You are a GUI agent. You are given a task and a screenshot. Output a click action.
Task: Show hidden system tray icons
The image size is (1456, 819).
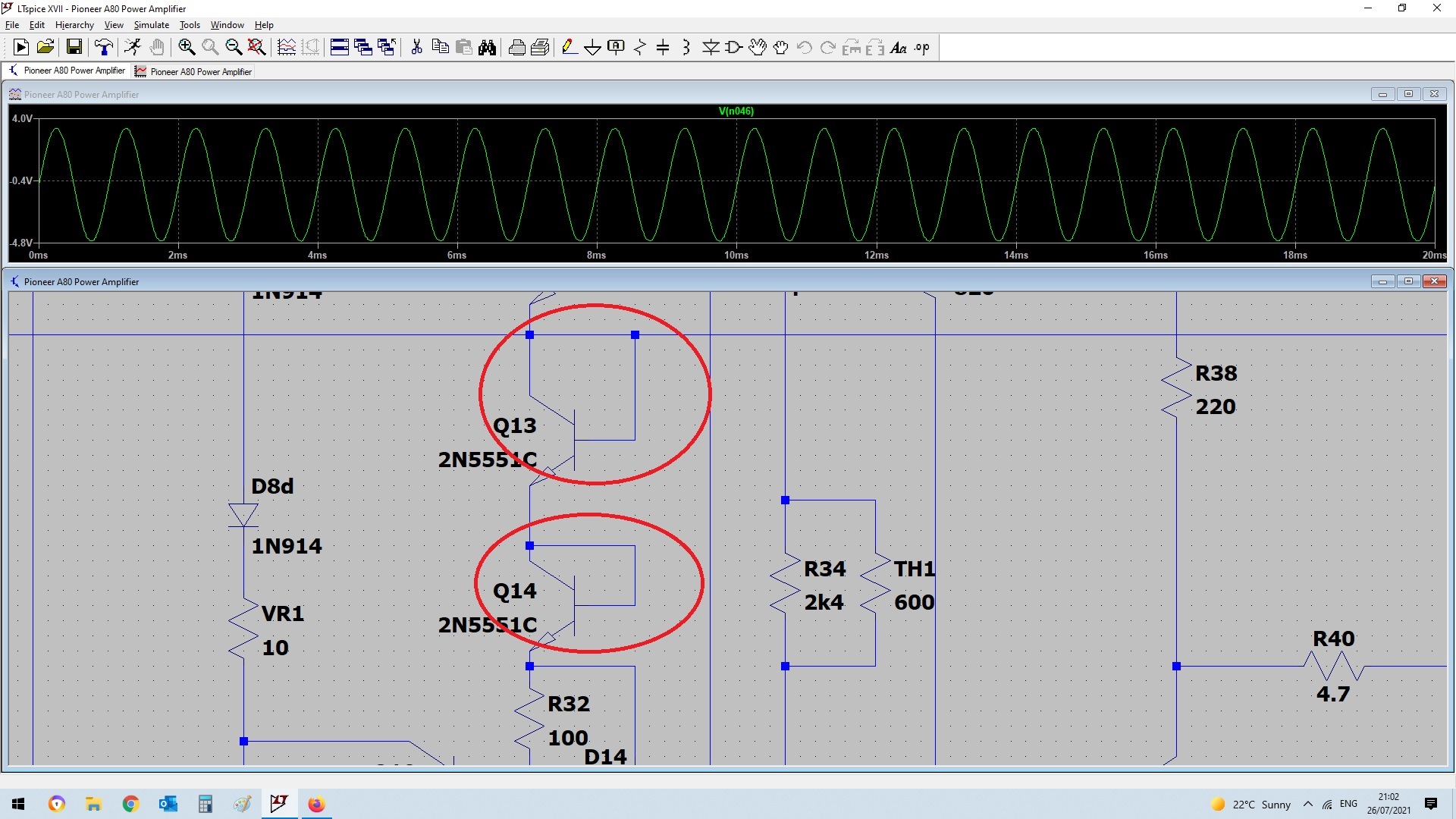click(1308, 804)
